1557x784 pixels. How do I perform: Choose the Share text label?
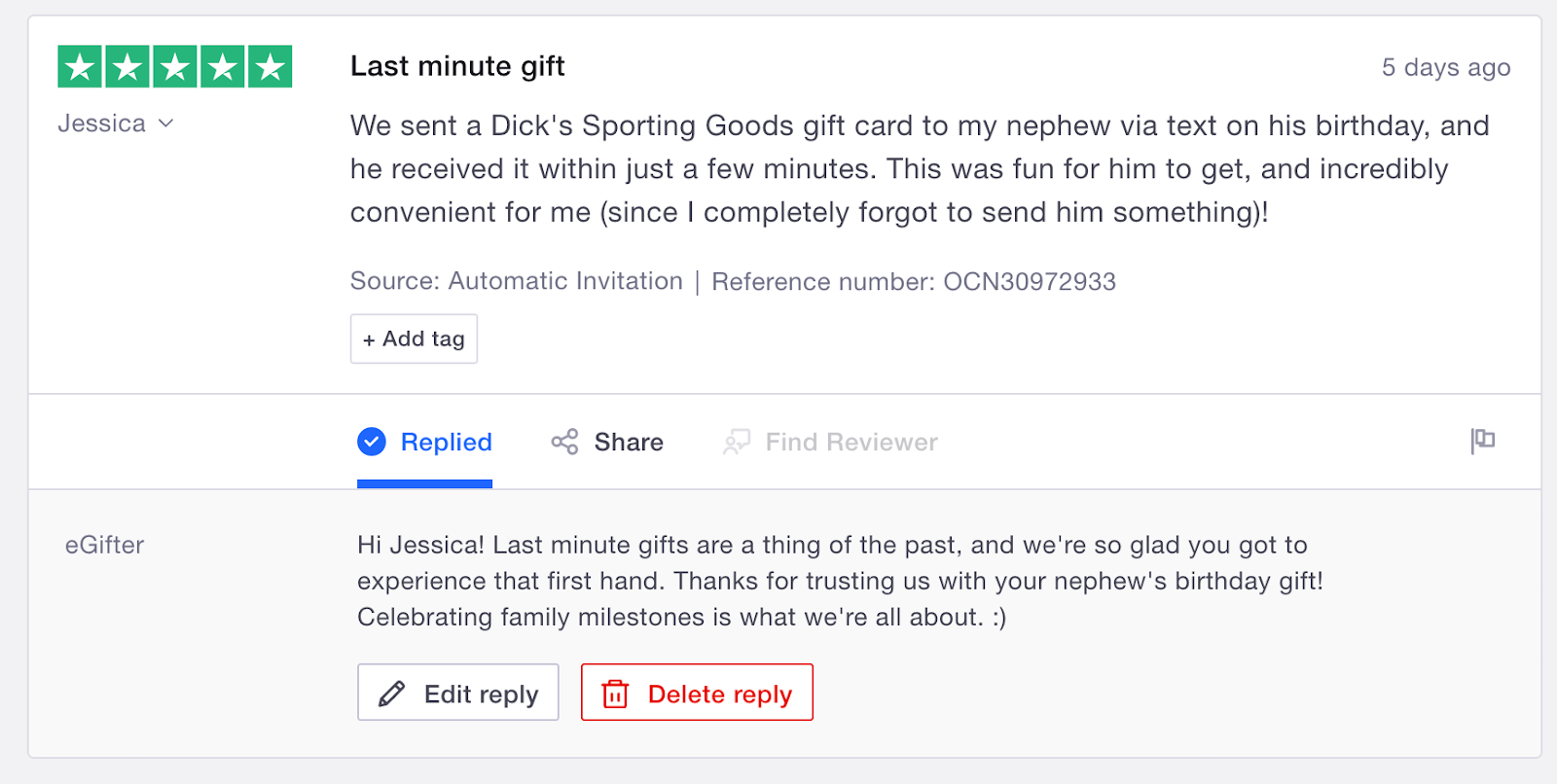(x=629, y=442)
